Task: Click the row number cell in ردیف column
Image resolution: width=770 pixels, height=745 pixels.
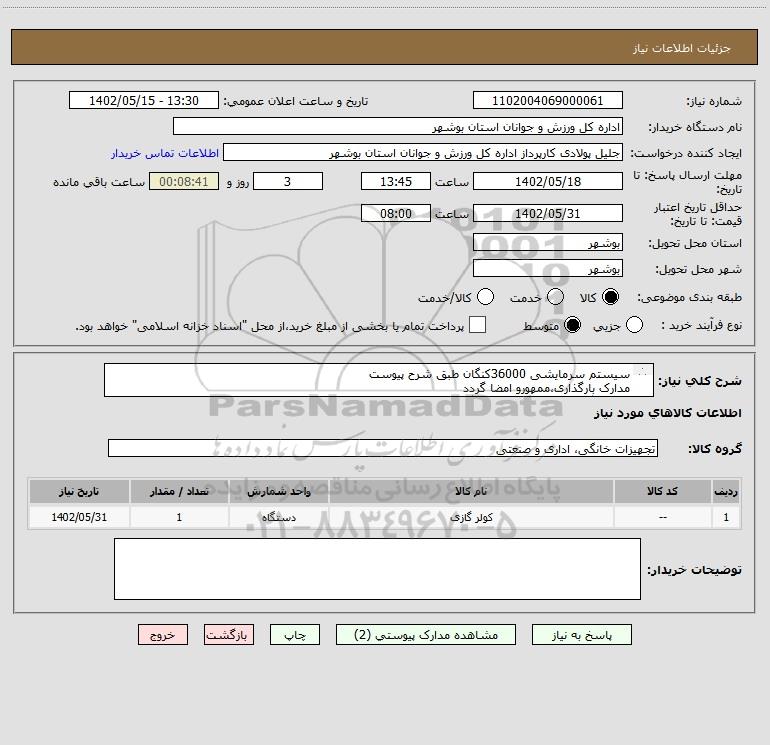Action: (x=726, y=517)
